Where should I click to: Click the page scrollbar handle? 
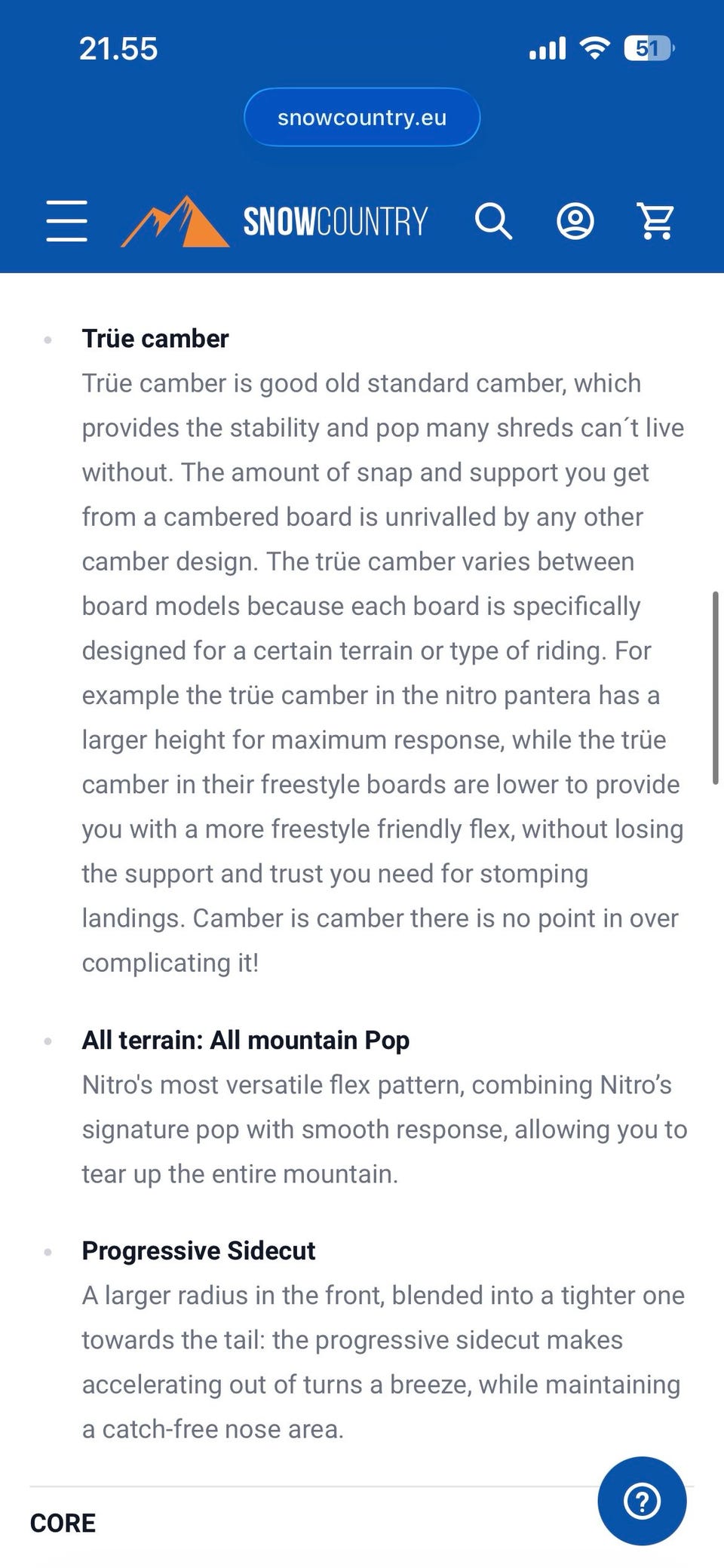715,688
